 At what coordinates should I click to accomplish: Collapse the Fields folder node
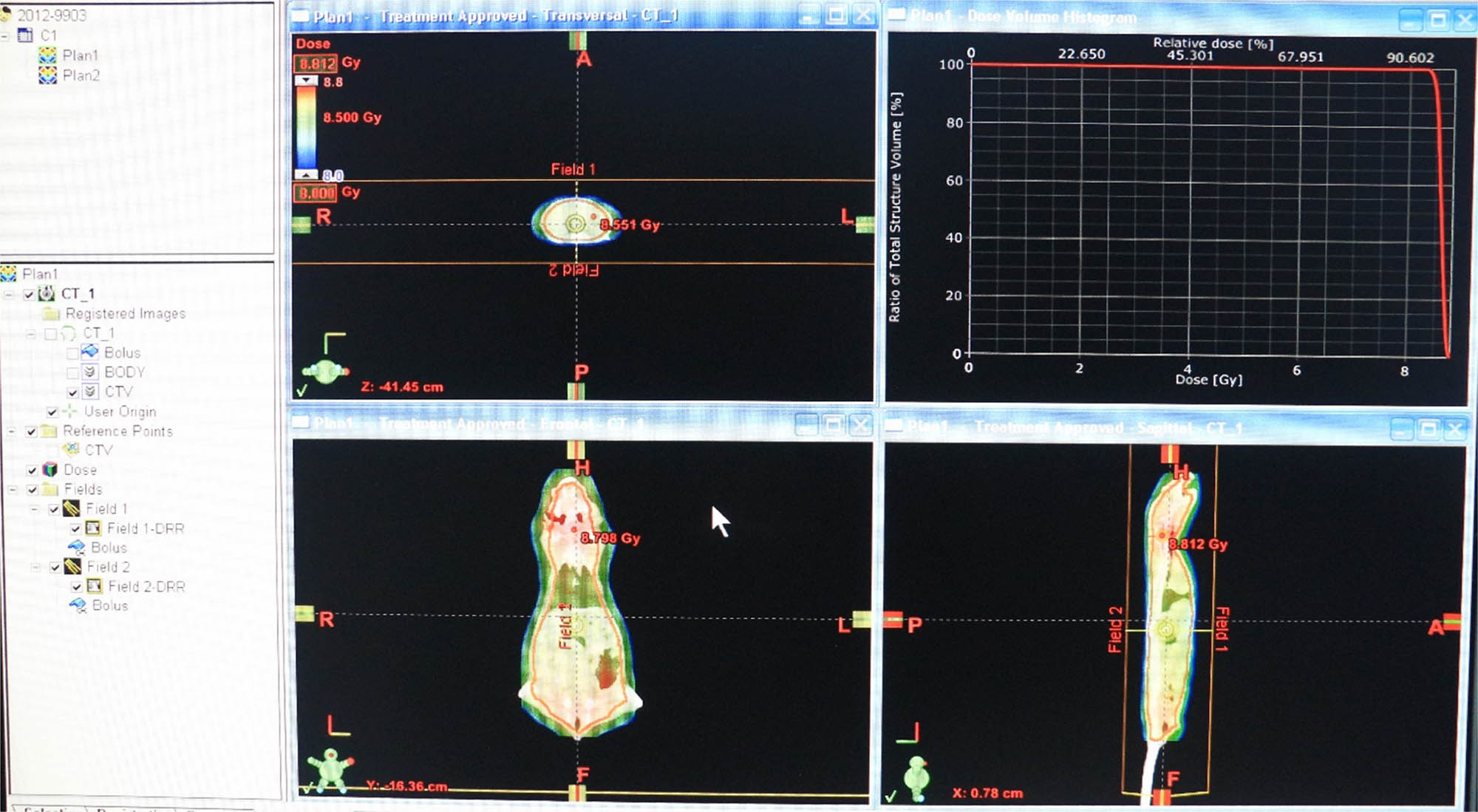tap(13, 489)
